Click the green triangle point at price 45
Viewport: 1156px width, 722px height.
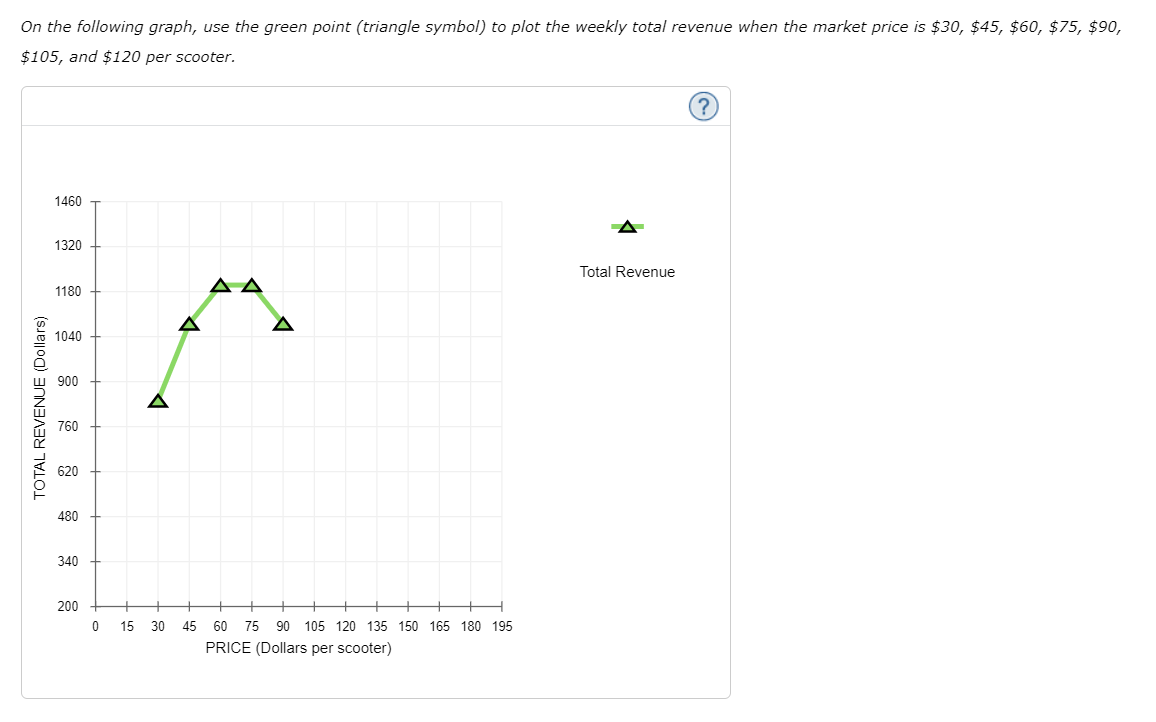point(188,323)
